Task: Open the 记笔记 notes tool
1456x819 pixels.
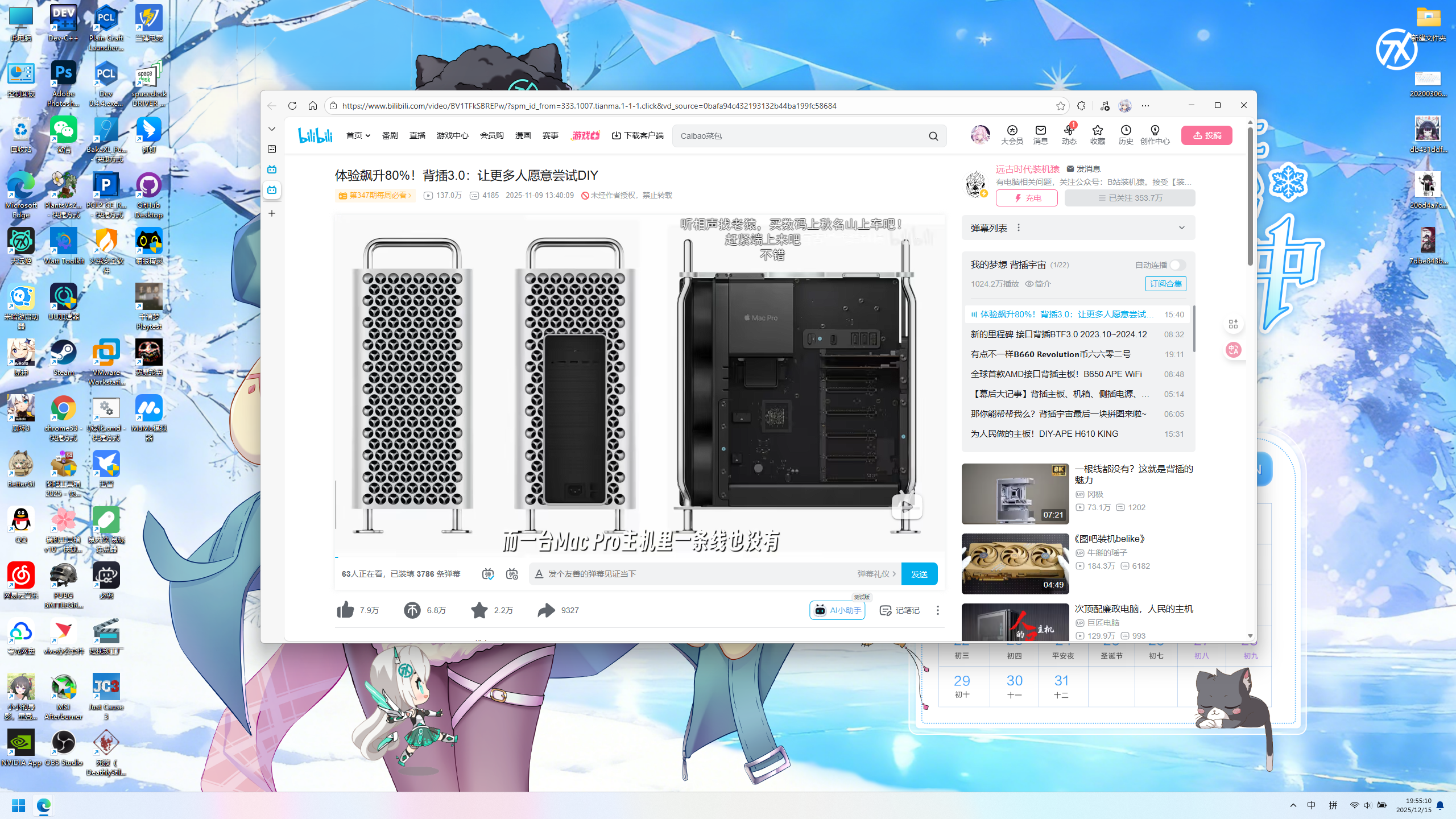Action: click(x=899, y=610)
